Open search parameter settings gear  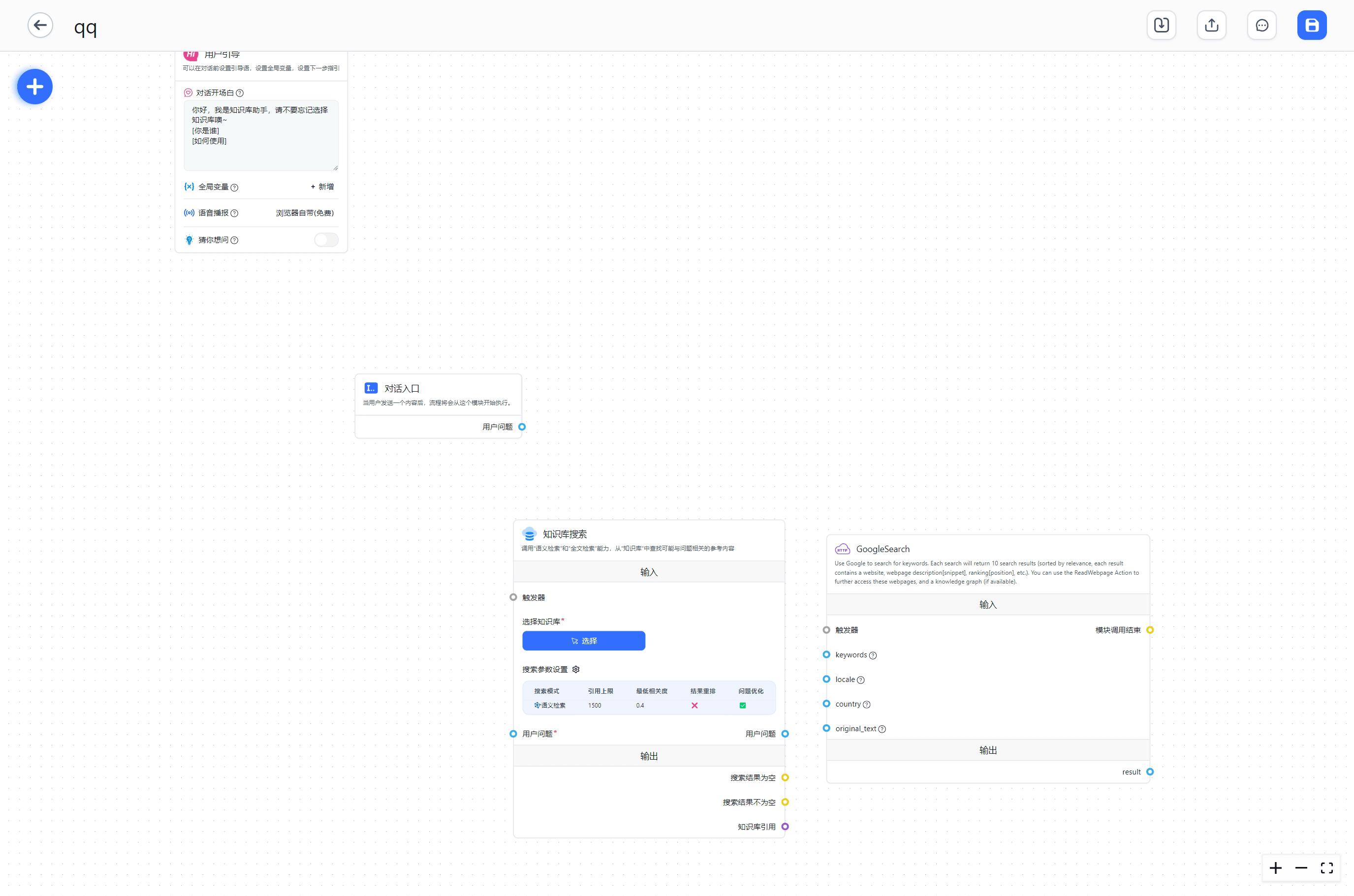tap(575, 669)
